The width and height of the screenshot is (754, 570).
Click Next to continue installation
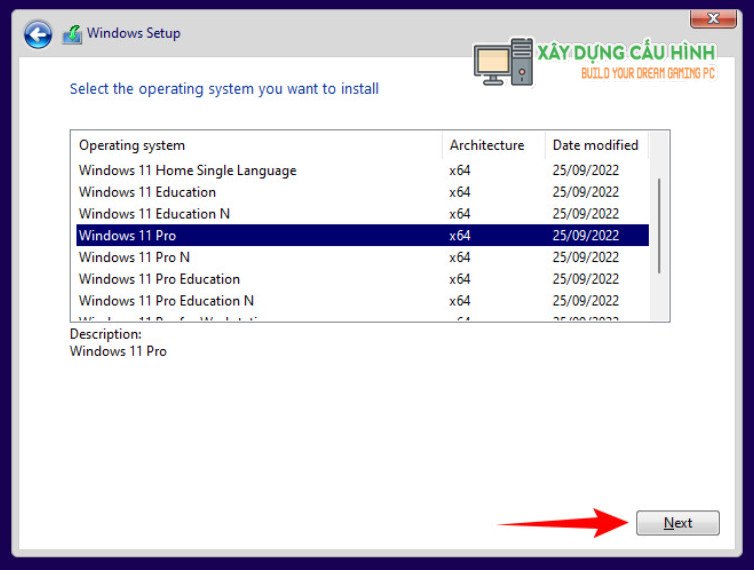(x=678, y=523)
